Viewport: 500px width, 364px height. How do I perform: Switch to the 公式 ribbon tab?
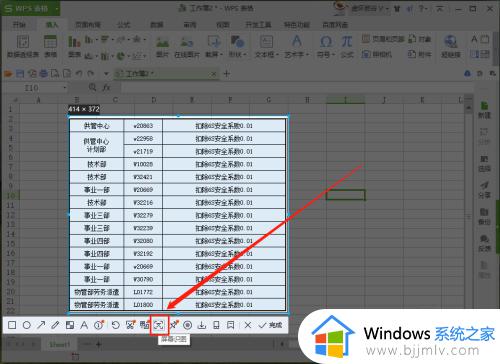123,25
